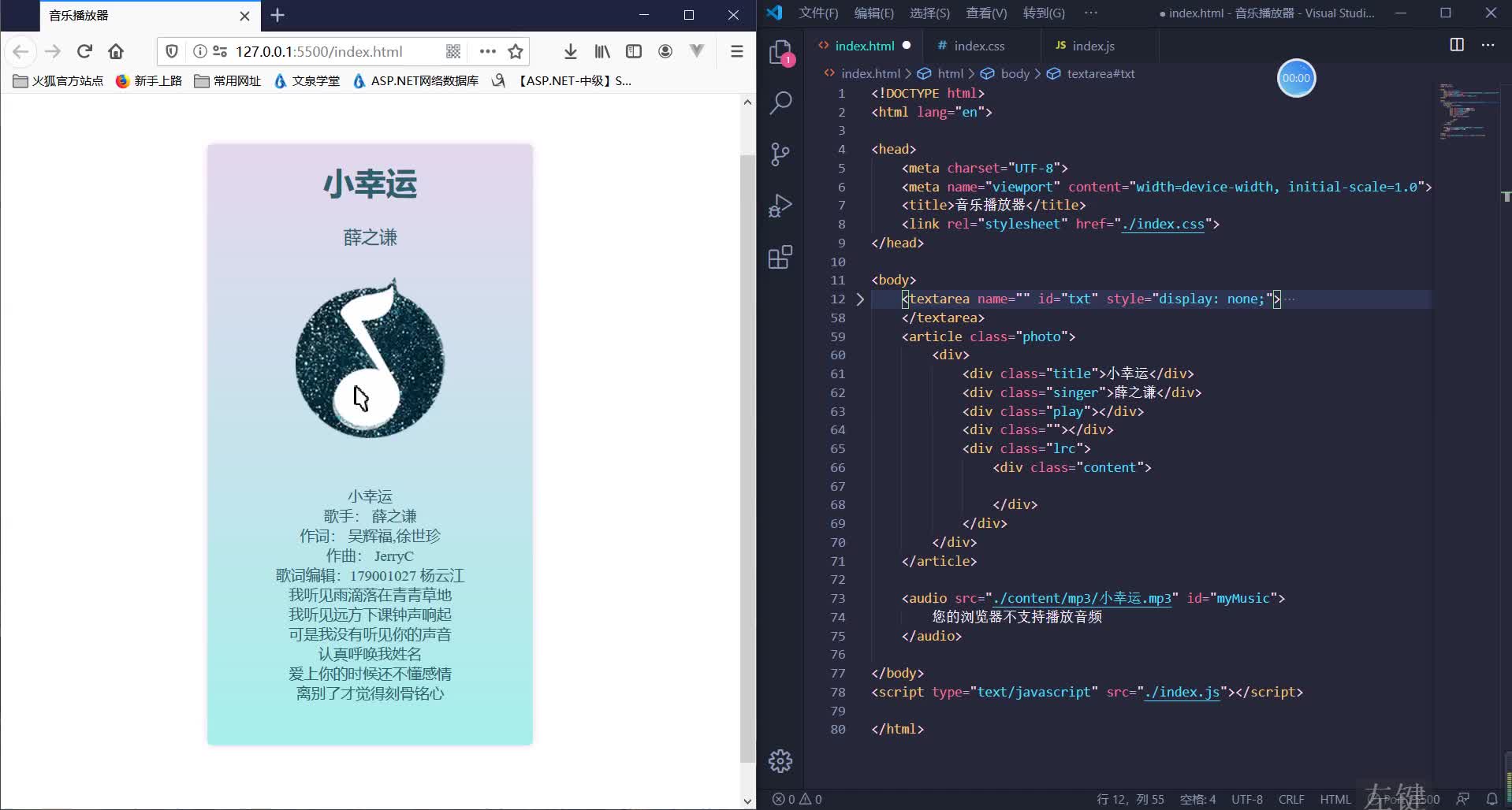Click lyric line 我听见雨滴落在青青草地
The image size is (1512, 810).
(370, 595)
